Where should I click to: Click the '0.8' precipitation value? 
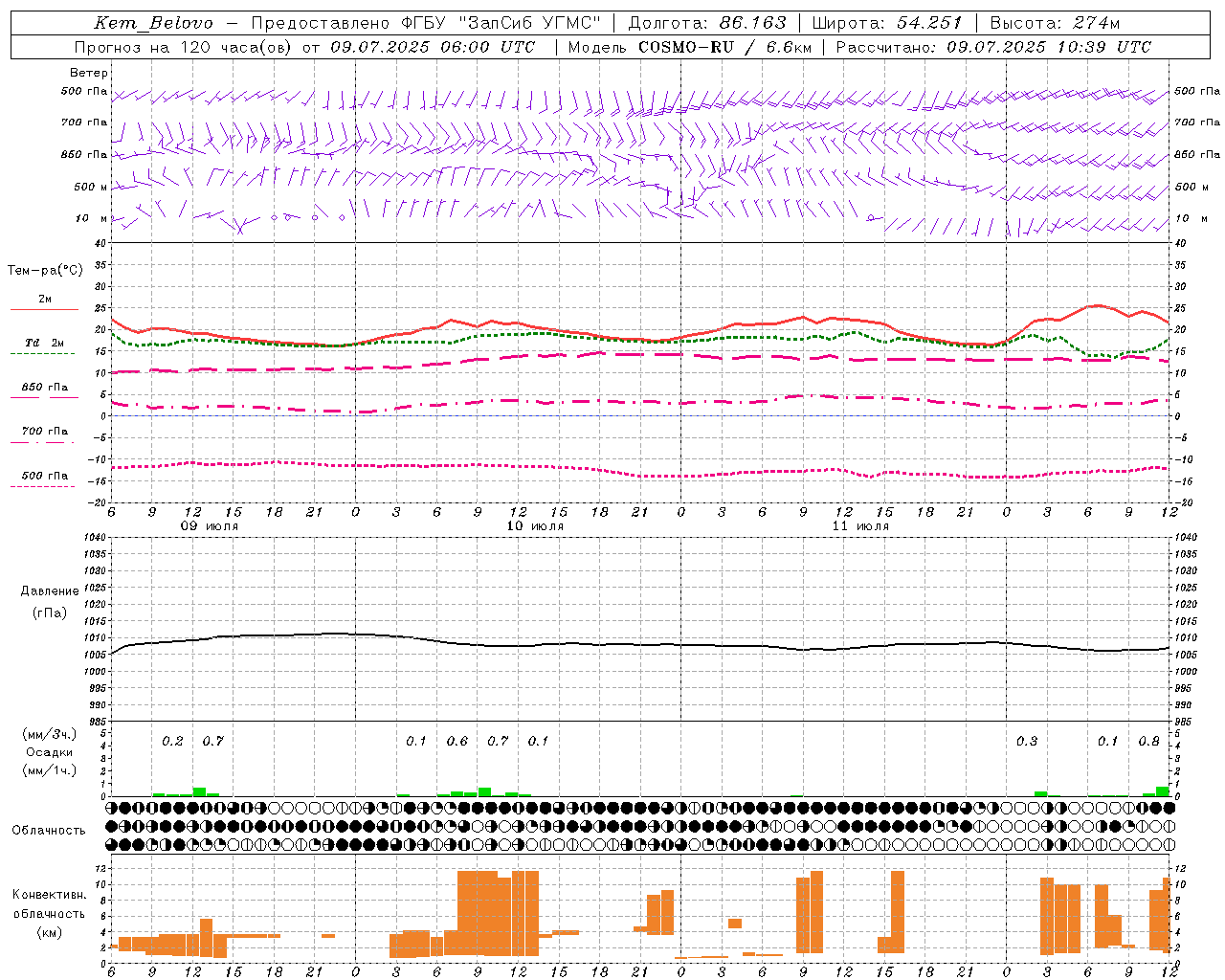1148,741
